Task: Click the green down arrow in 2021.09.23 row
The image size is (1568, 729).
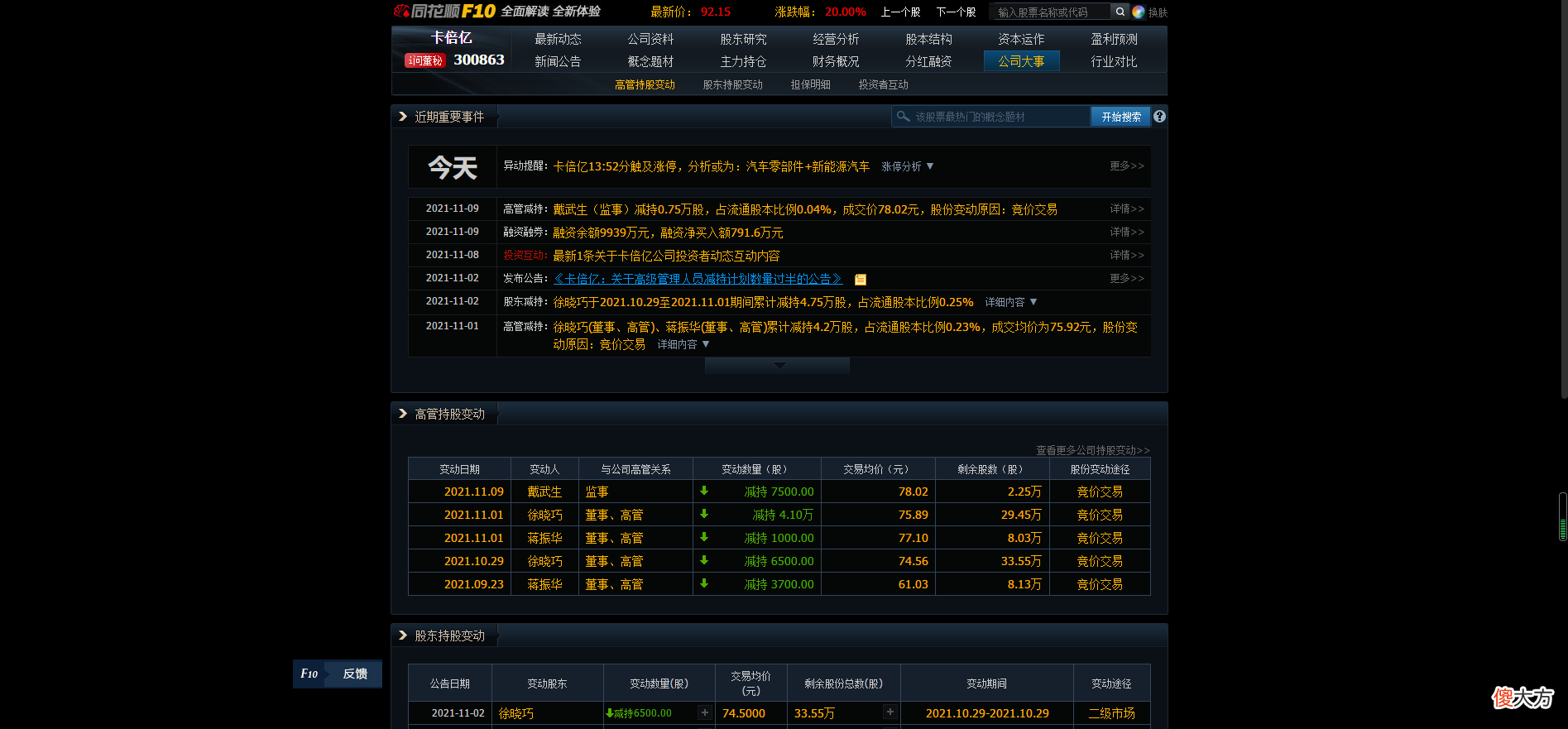Action: pyautogui.click(x=704, y=583)
